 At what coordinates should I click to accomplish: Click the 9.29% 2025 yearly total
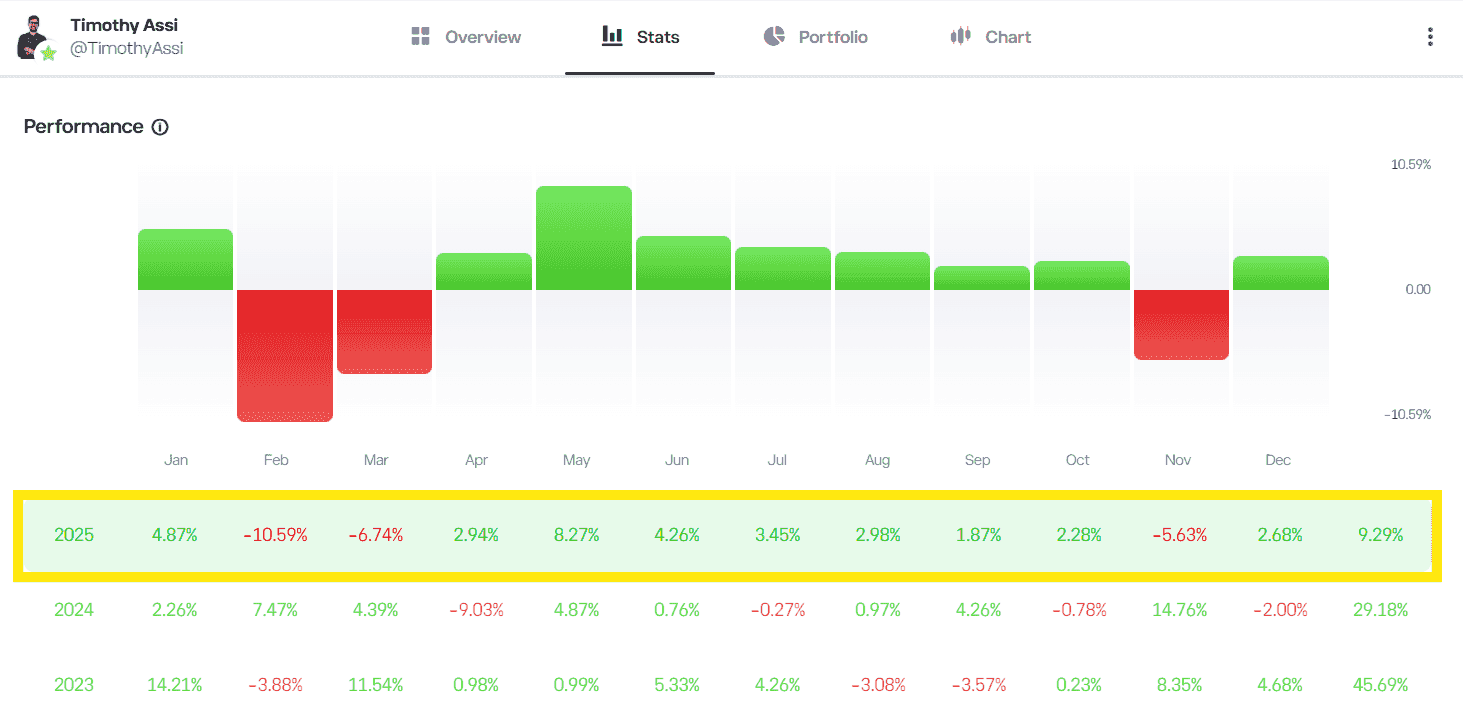click(1383, 535)
